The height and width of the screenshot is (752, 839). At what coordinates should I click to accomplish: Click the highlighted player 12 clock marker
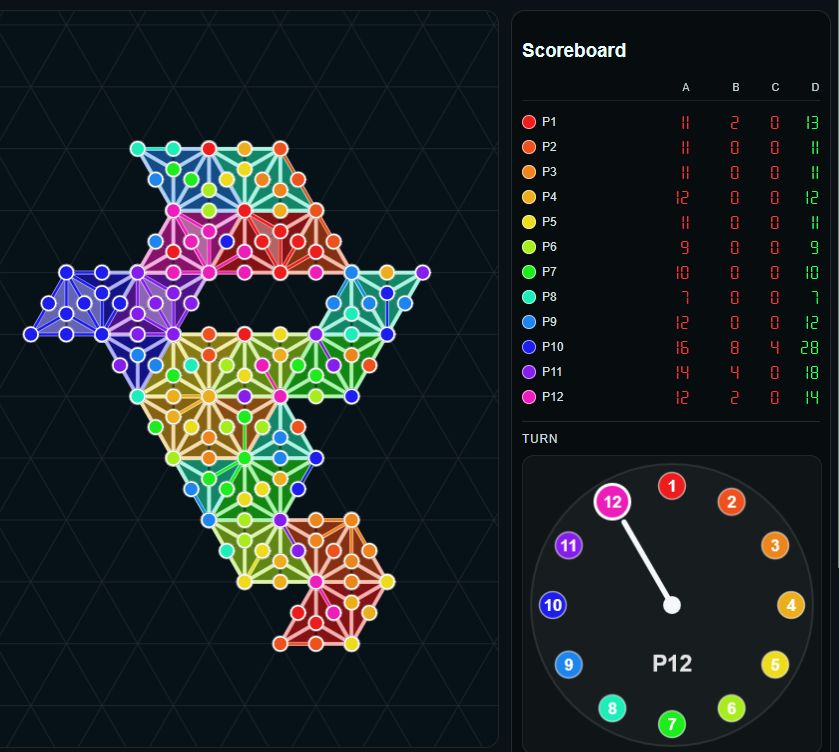[x=613, y=502]
